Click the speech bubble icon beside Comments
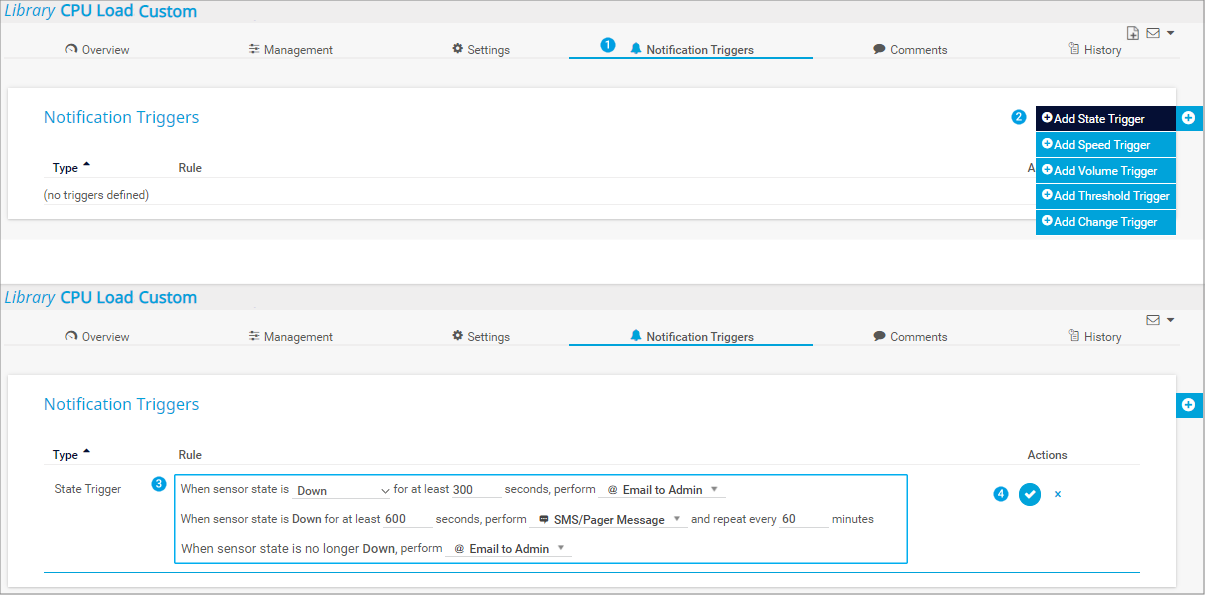1205x595 pixels. tap(878, 48)
